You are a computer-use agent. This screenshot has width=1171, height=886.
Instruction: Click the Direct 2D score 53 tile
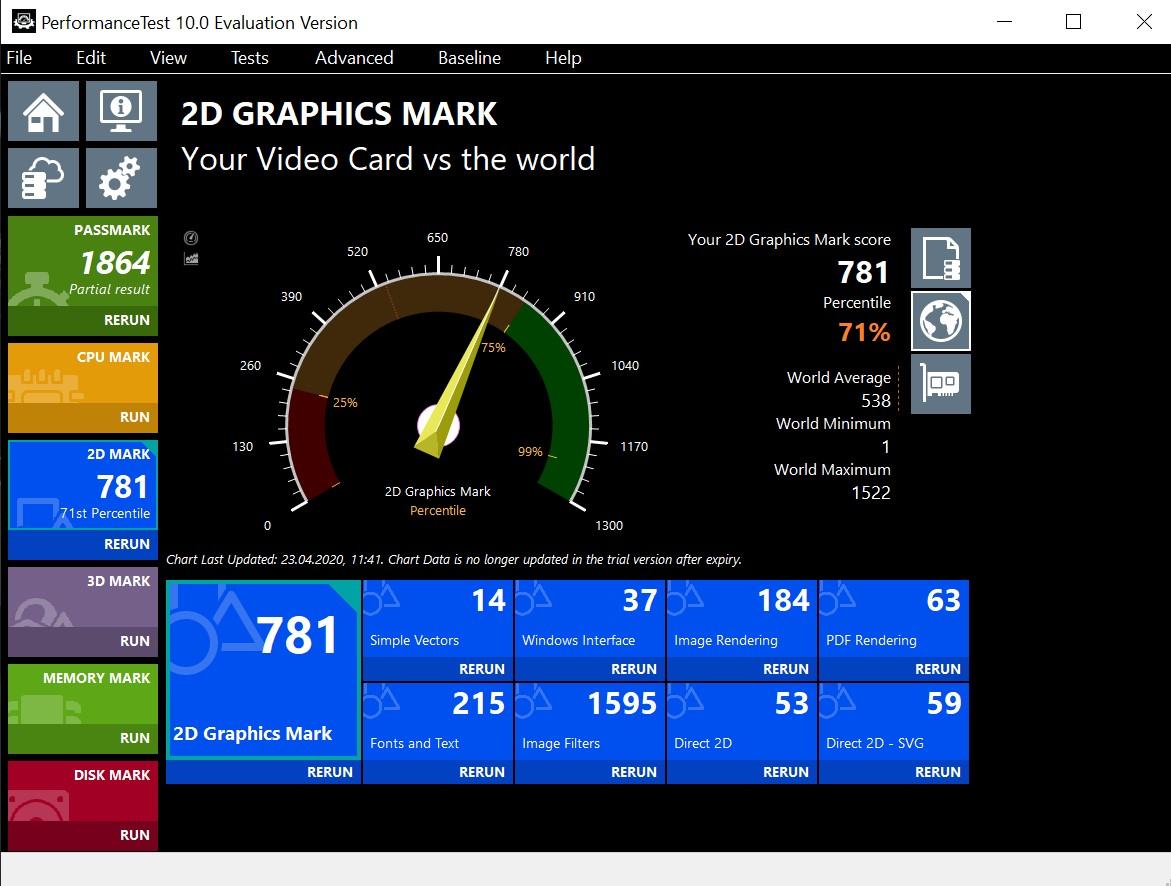pos(742,722)
